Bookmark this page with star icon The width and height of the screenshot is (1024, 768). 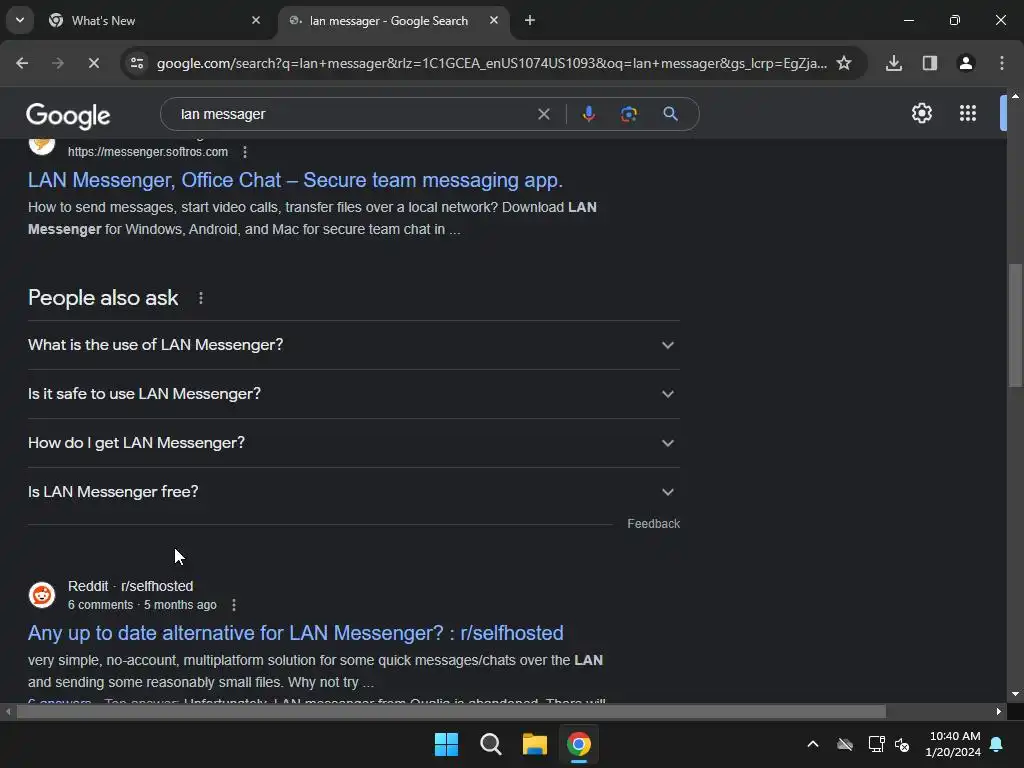[x=844, y=63]
